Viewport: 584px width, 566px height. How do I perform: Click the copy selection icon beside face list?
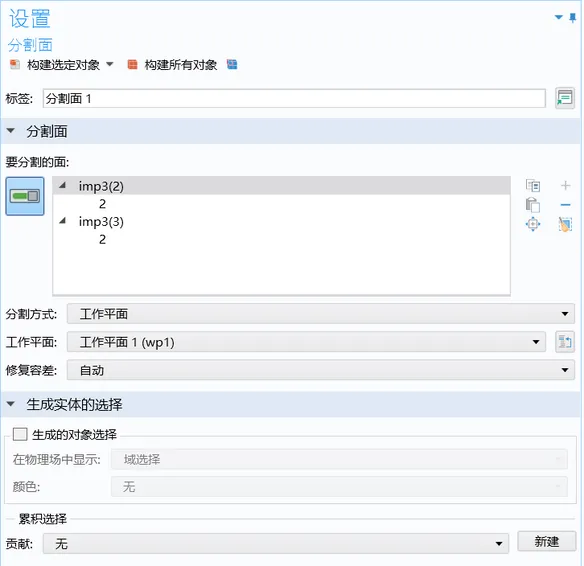click(533, 185)
